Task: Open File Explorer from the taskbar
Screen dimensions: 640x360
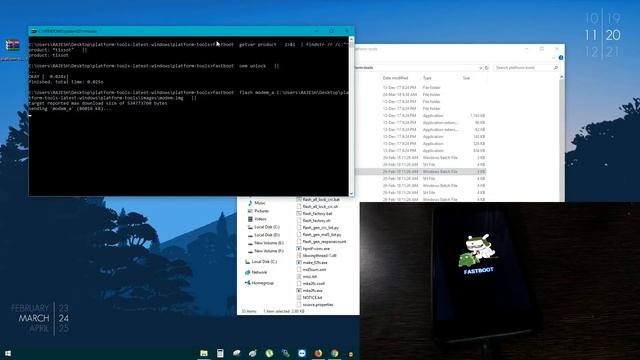Action: click(x=204, y=353)
